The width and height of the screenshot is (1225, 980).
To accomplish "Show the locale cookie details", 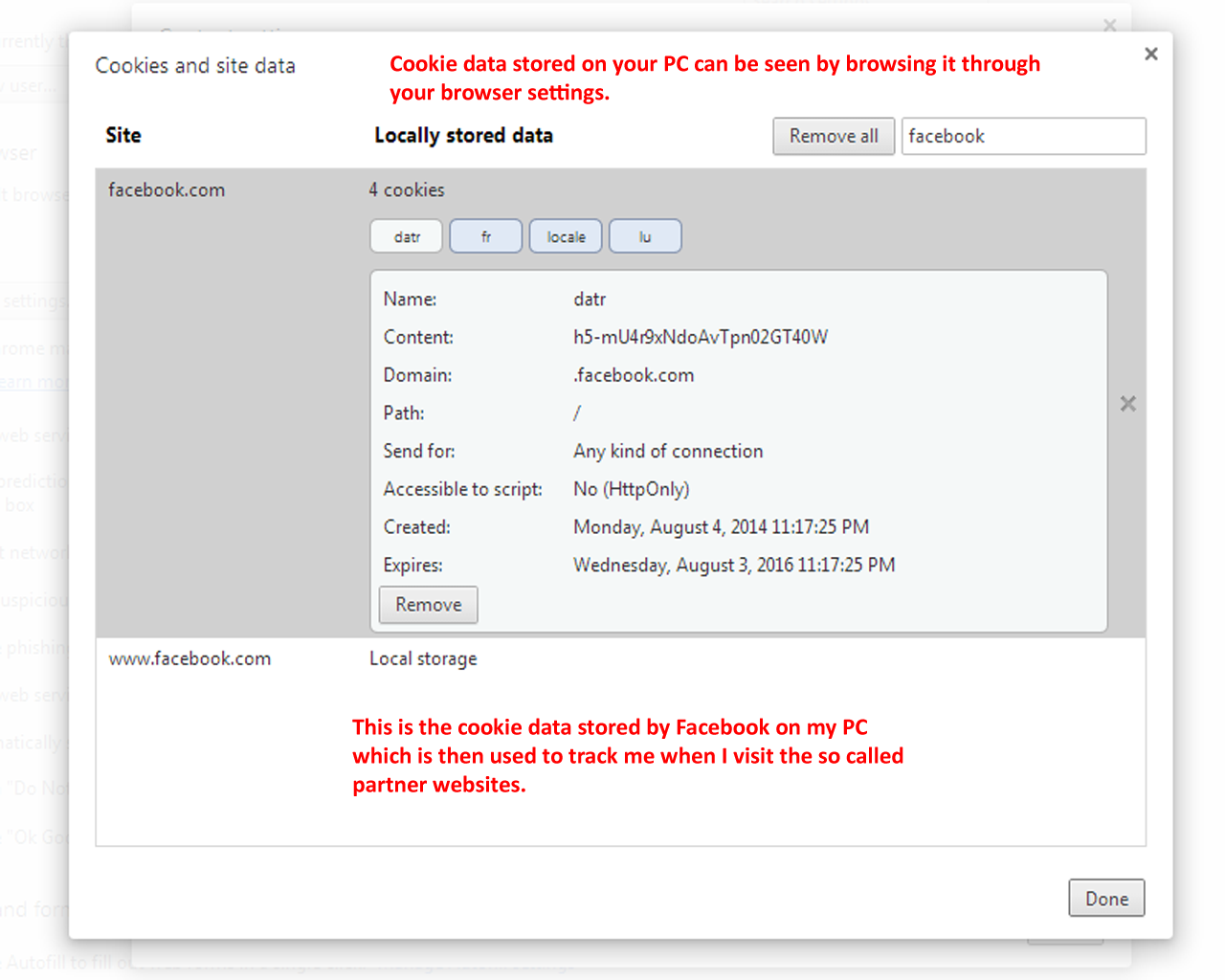I will (566, 236).
